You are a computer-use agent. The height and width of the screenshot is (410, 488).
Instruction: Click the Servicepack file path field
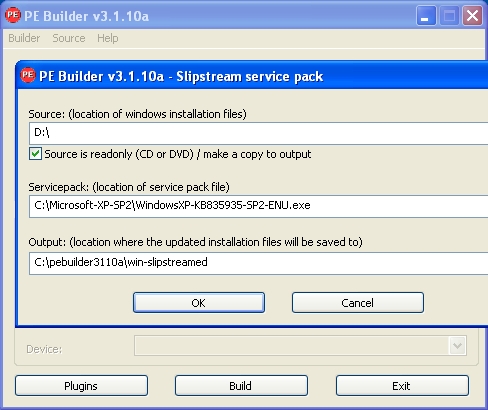click(x=258, y=206)
